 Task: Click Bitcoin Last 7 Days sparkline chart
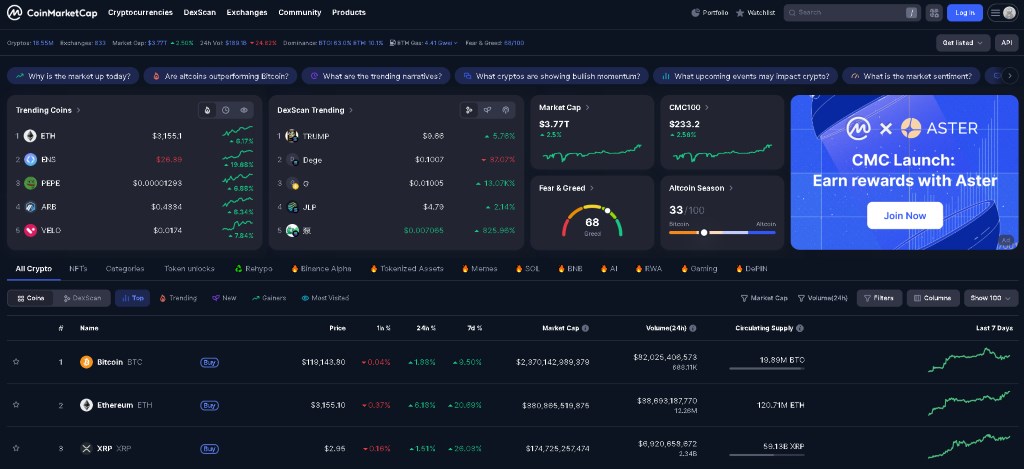point(969,360)
